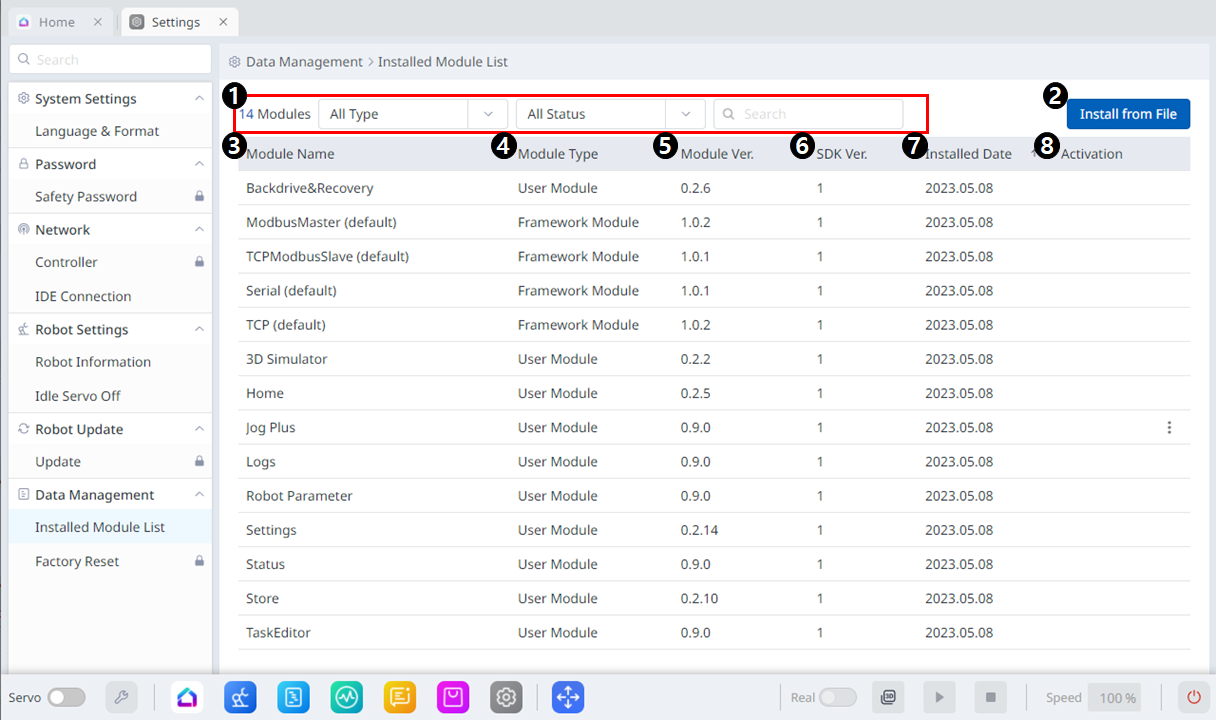This screenshot has height=720, width=1216.
Task: Toggle the Servo switch
Action: pyautogui.click(x=66, y=697)
